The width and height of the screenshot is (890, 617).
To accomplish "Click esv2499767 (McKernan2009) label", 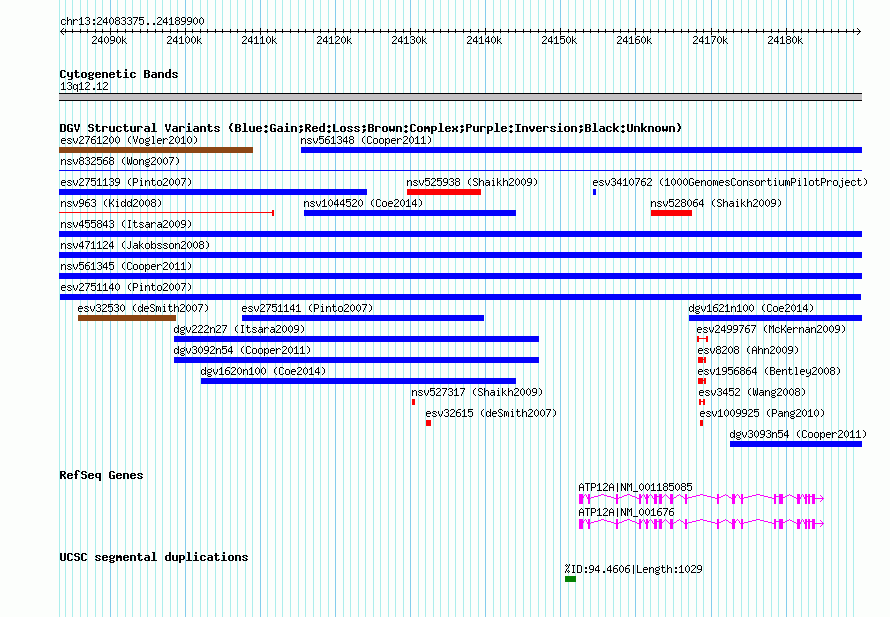I will click(771, 329).
